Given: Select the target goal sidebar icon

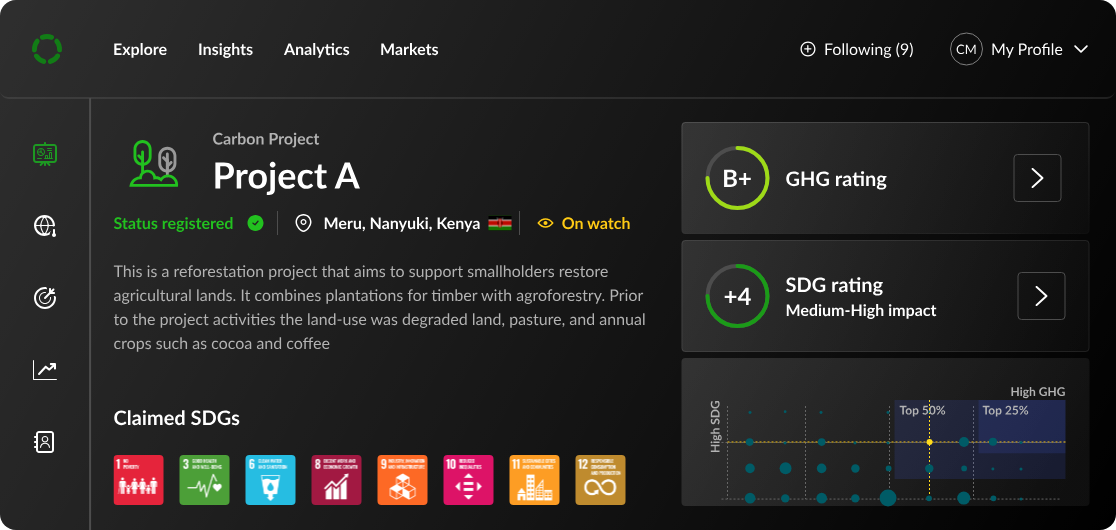Looking at the screenshot, I should click(x=45, y=297).
